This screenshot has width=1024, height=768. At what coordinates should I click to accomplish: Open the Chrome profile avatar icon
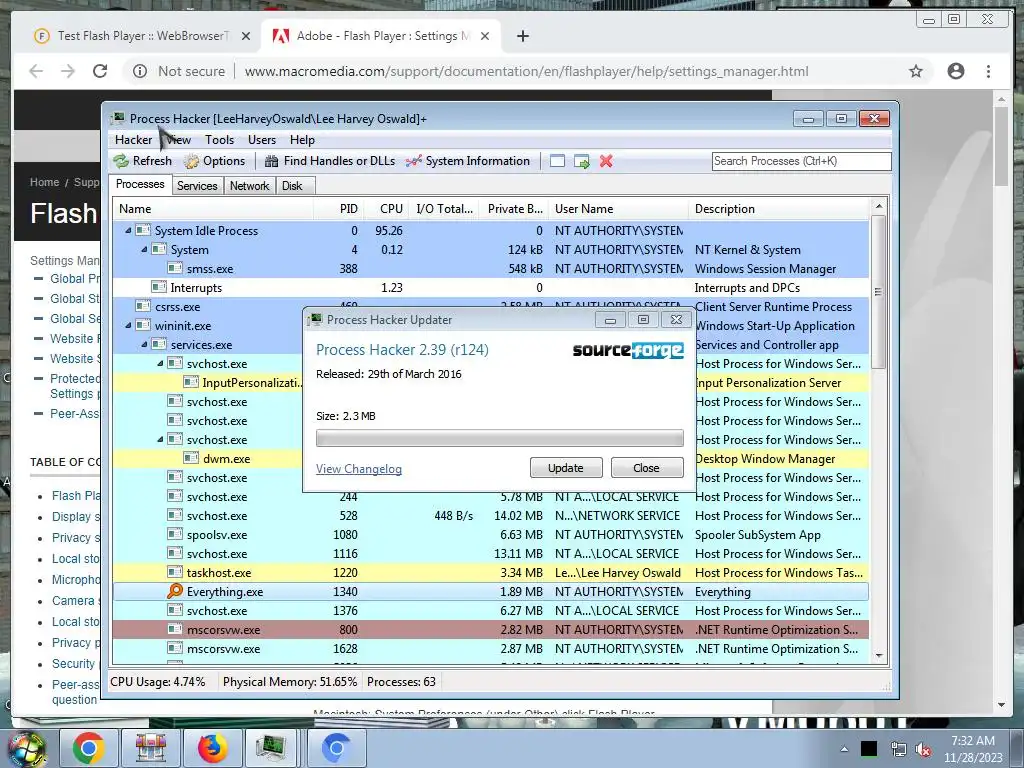coord(955,71)
